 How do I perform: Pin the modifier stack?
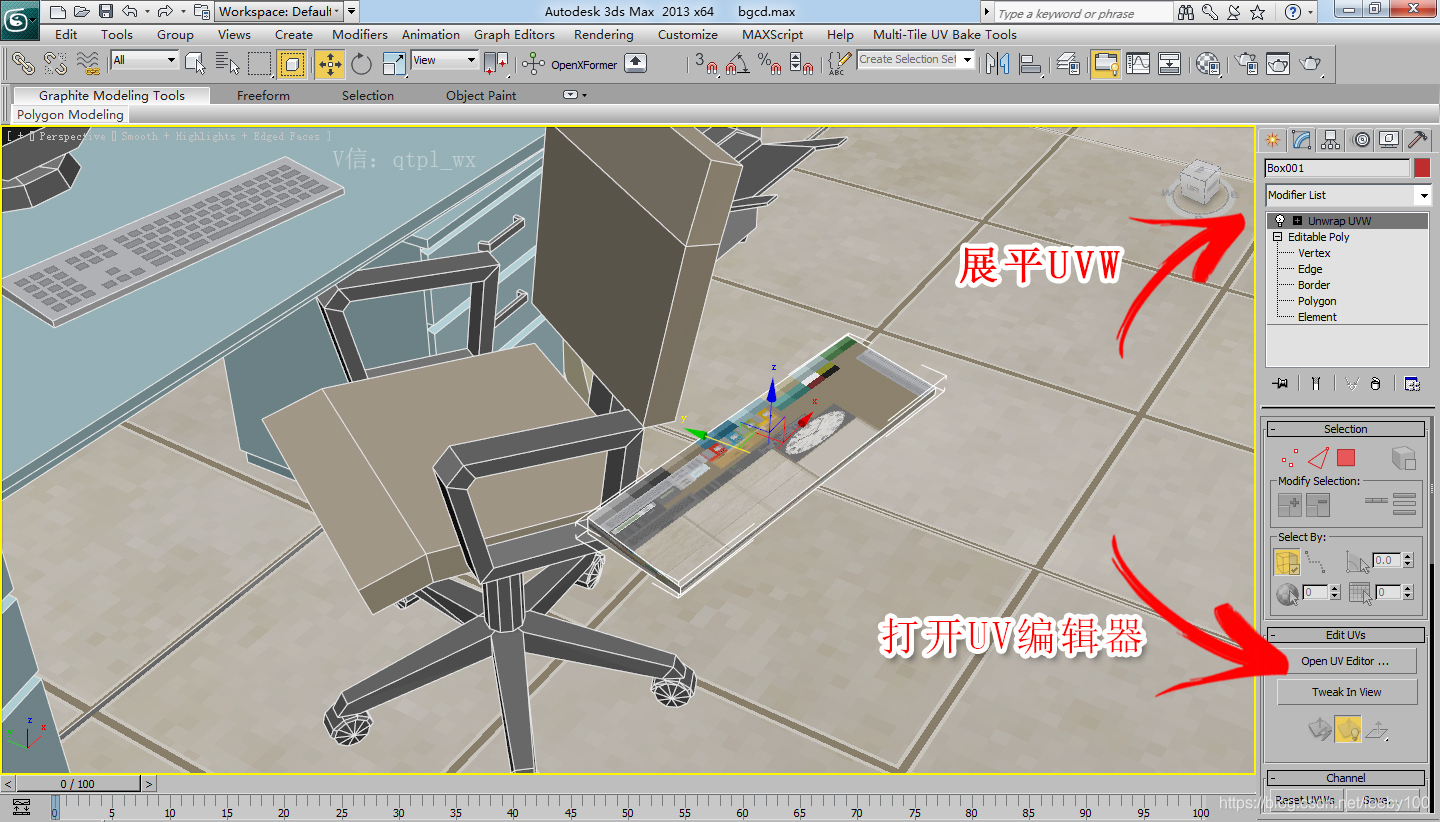(1281, 383)
